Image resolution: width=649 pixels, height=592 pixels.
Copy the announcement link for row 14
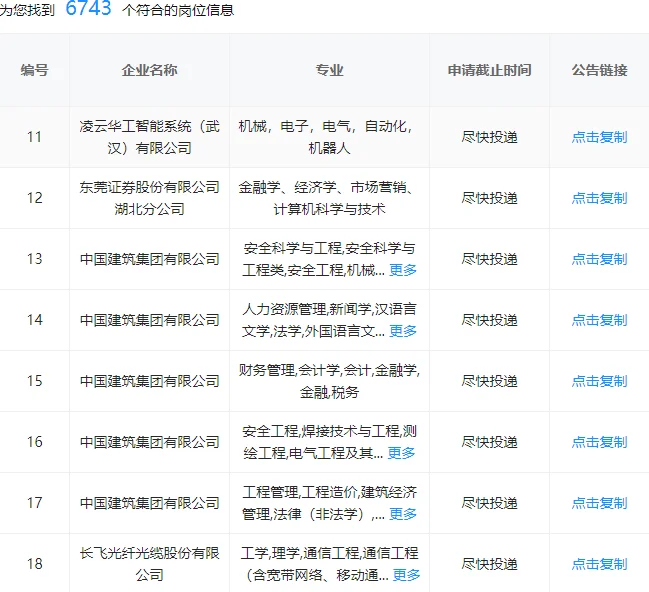(599, 320)
